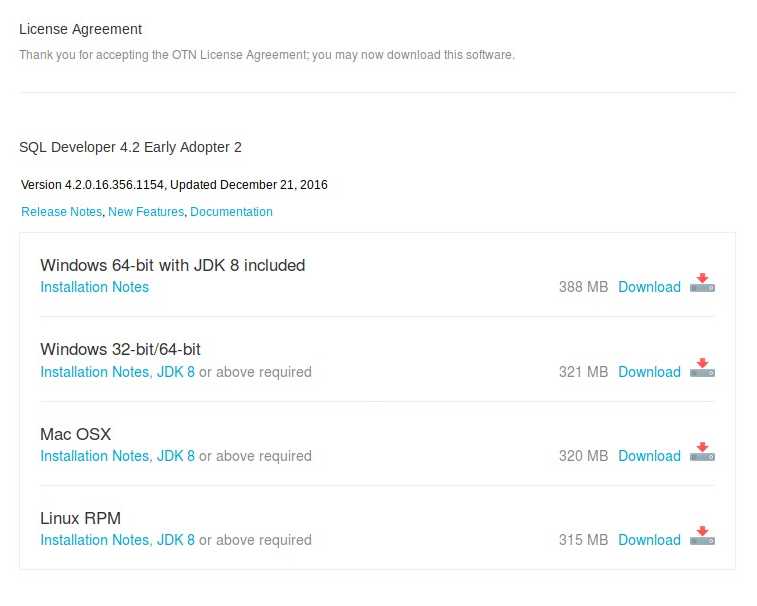Open the Documentation link

coord(231,212)
